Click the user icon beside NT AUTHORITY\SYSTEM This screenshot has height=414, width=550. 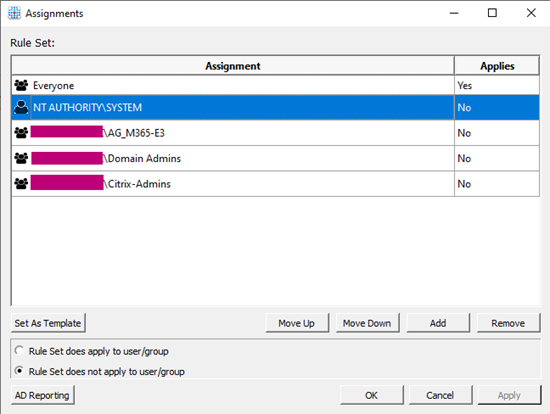tap(21, 107)
